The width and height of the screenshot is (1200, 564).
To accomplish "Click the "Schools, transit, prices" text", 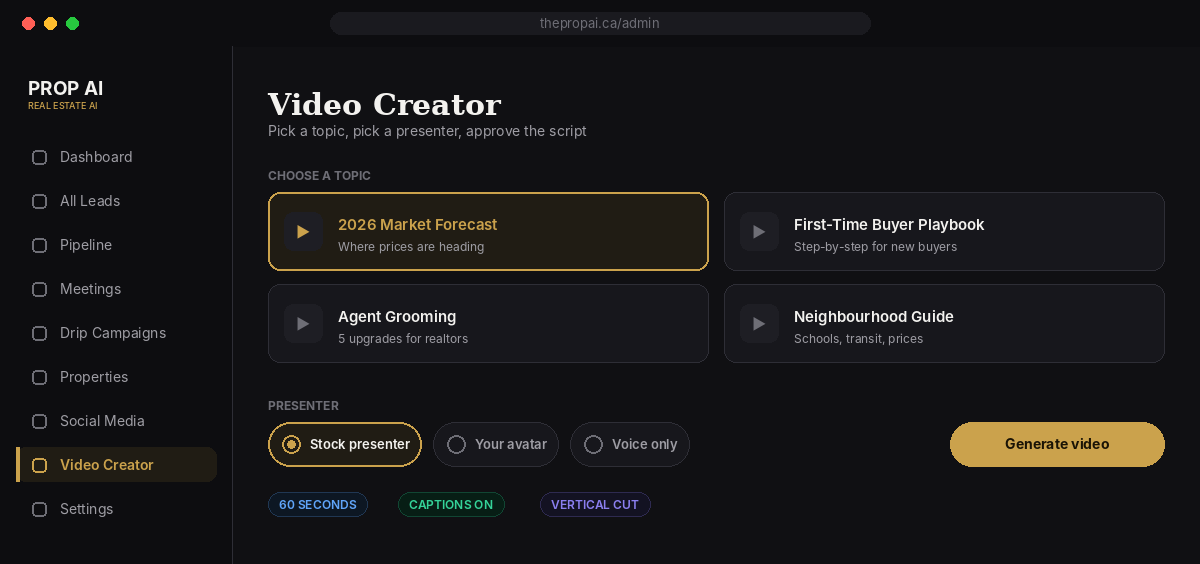I will (x=858, y=339).
